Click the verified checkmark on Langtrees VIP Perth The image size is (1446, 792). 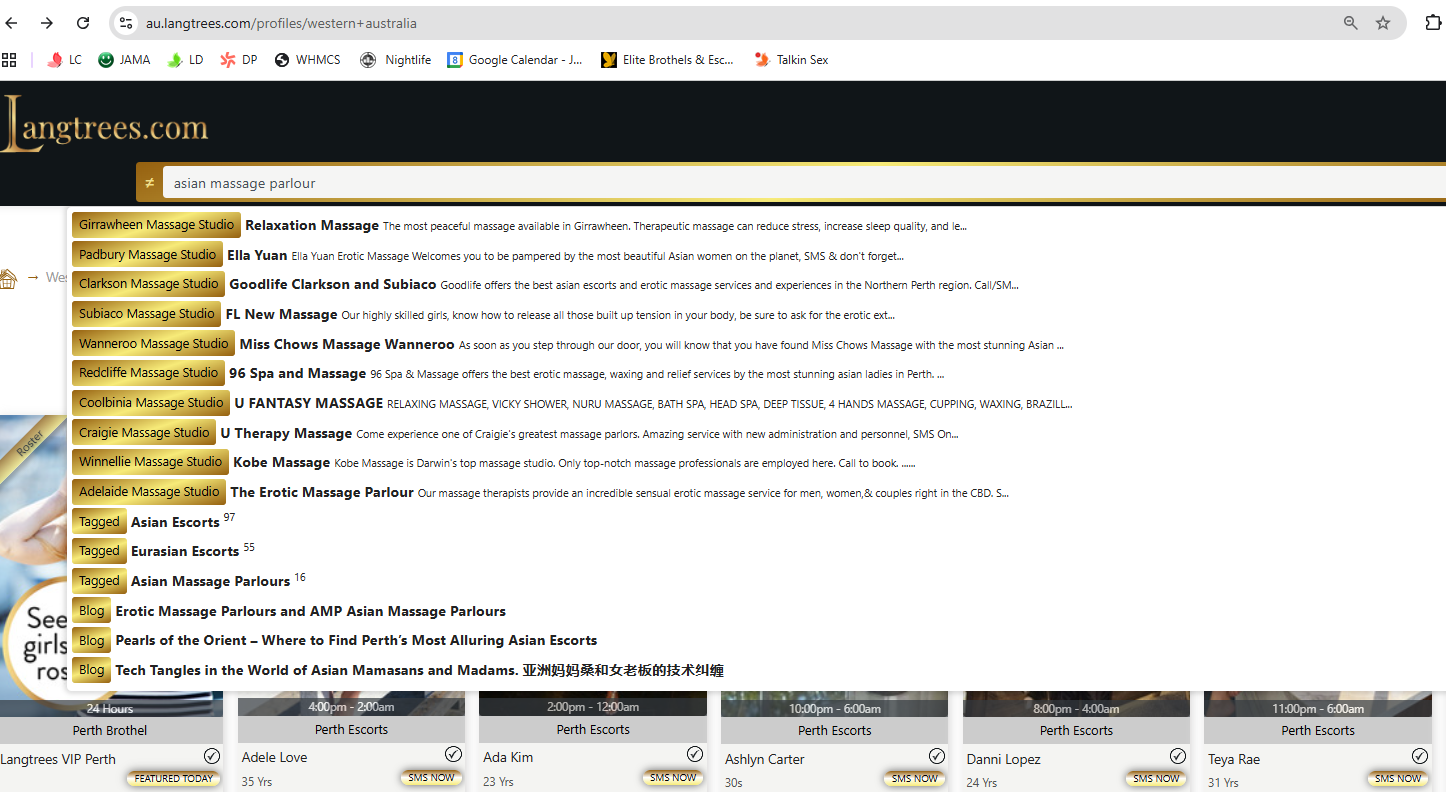pyautogui.click(x=212, y=756)
